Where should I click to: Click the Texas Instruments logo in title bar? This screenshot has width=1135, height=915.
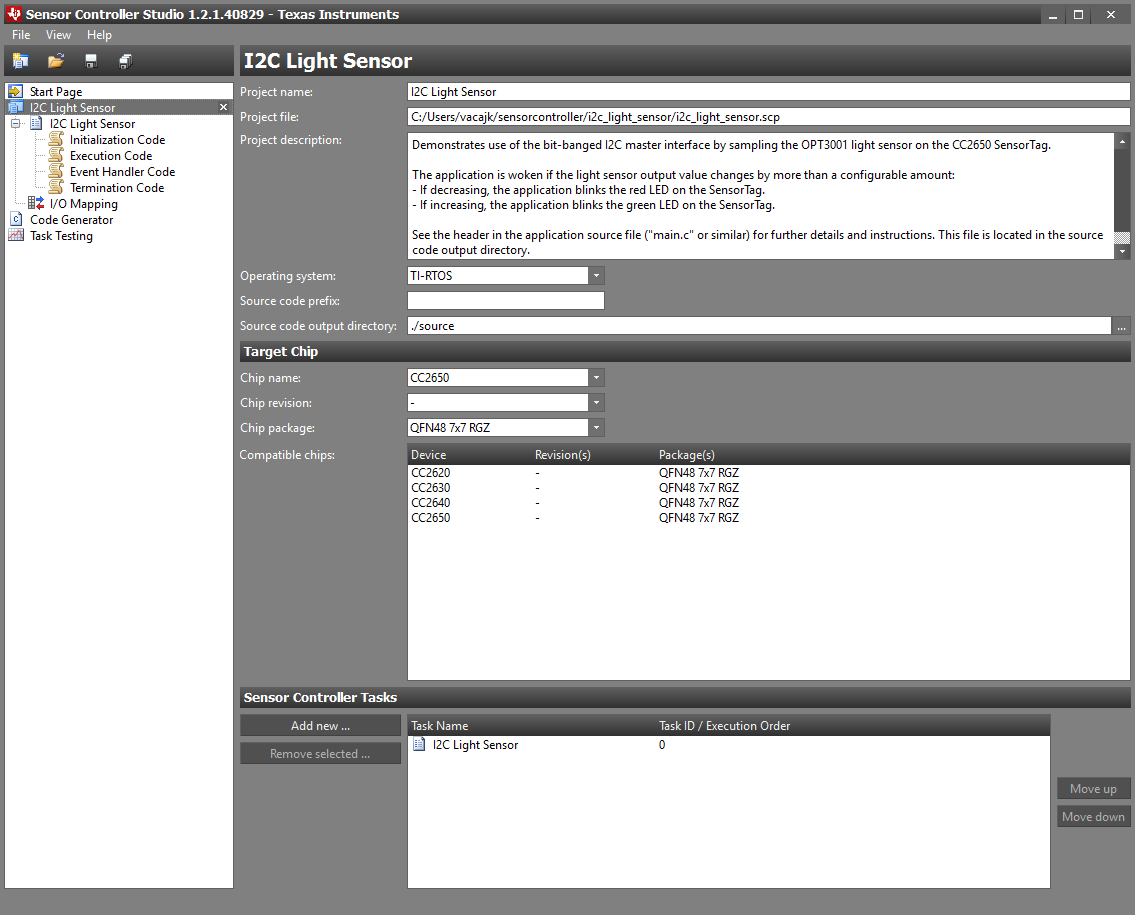(x=13, y=14)
